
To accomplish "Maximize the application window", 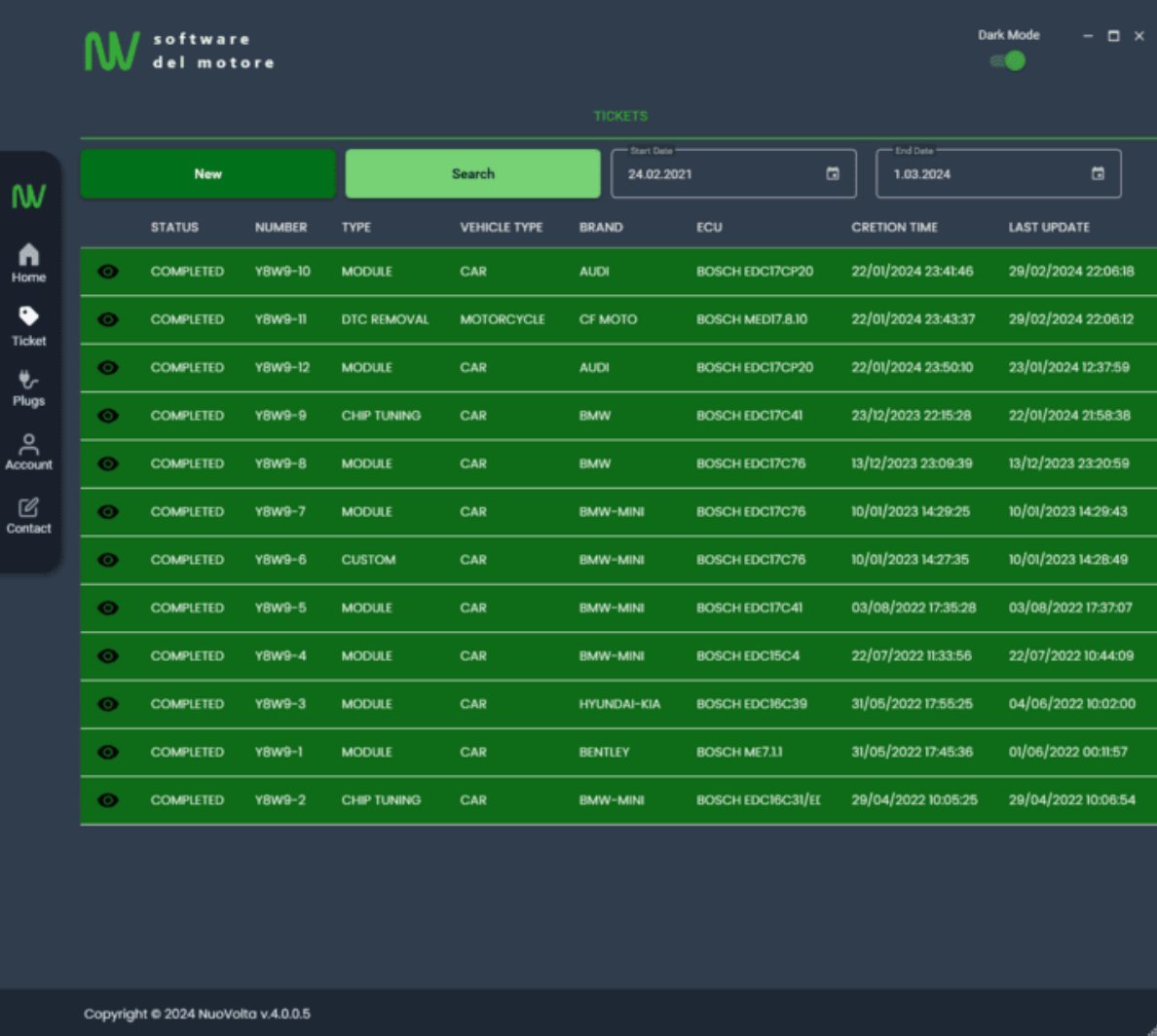I will point(1113,36).
